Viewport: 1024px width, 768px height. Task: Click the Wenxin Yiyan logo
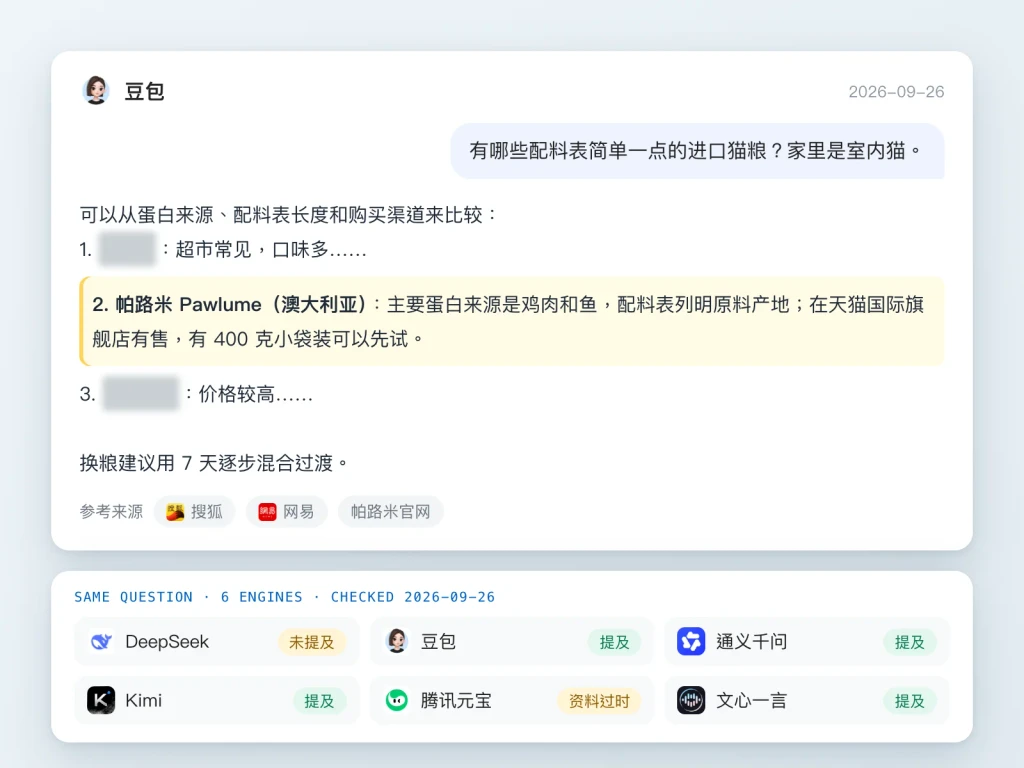691,701
